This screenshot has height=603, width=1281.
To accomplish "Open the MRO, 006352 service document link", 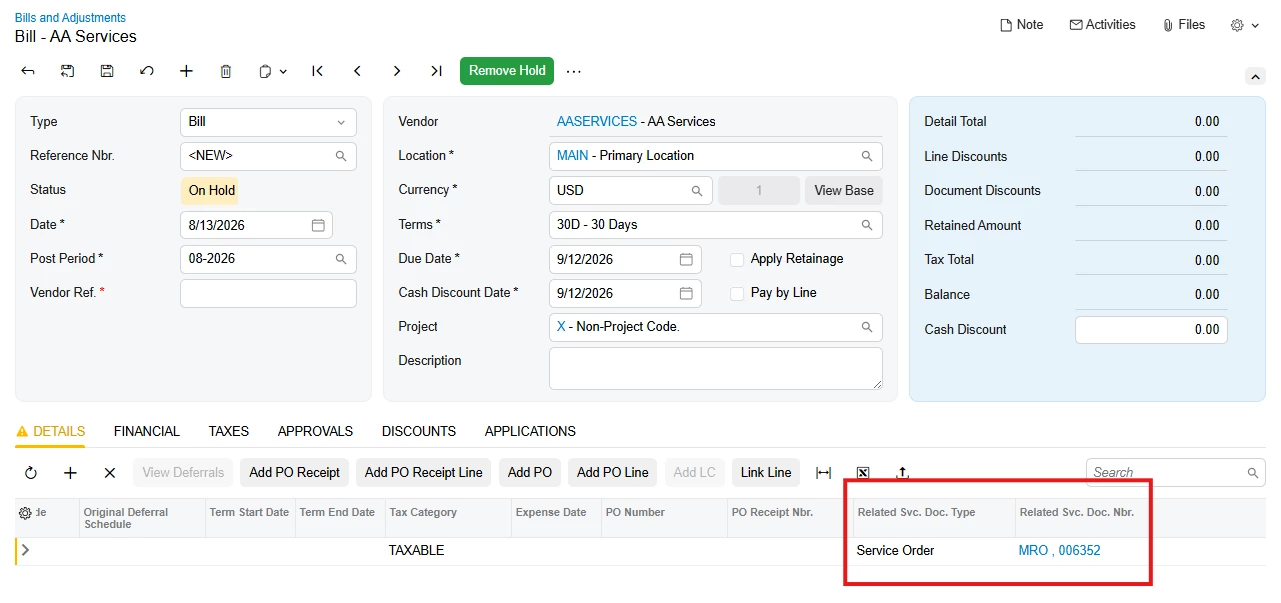I will click(x=1059, y=551).
